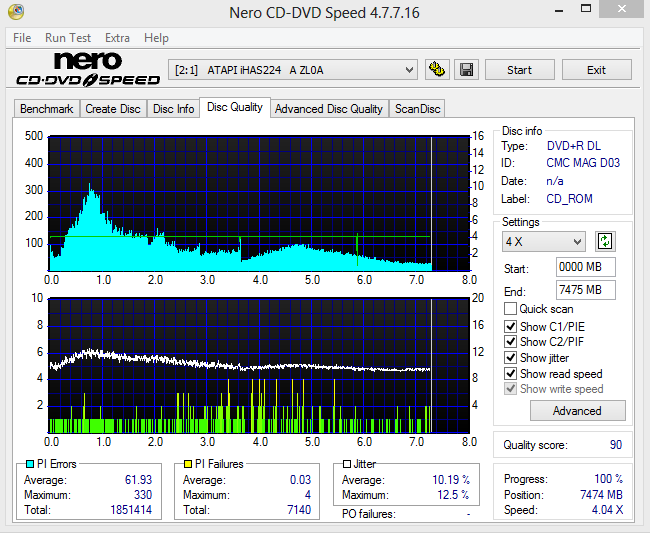Click the PI Failures total 7140
Screen dimensions: 650x533
(299, 509)
